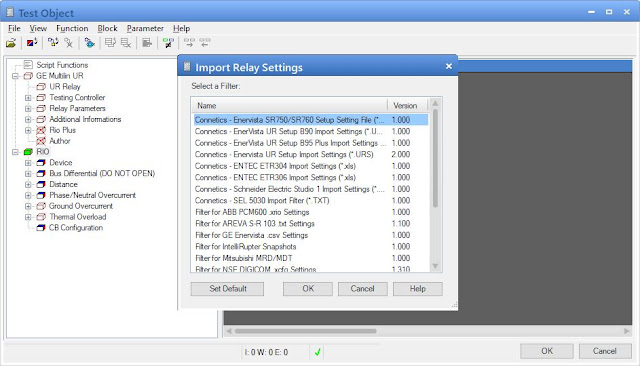Click the crossed-out Author icon
Viewport: 640px width, 366px height.
[x=41, y=141]
